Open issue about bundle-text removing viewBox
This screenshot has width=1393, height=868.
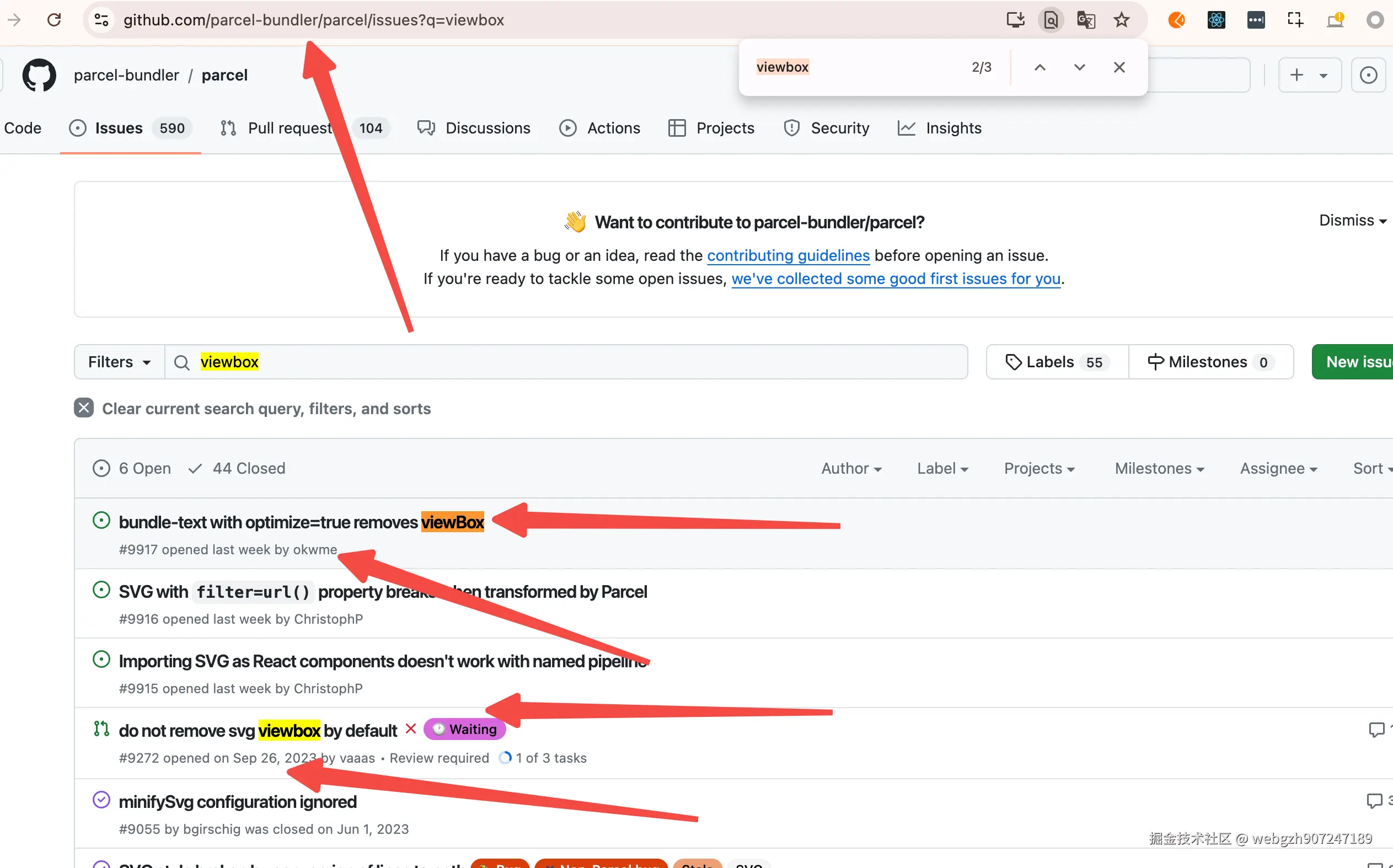point(301,522)
